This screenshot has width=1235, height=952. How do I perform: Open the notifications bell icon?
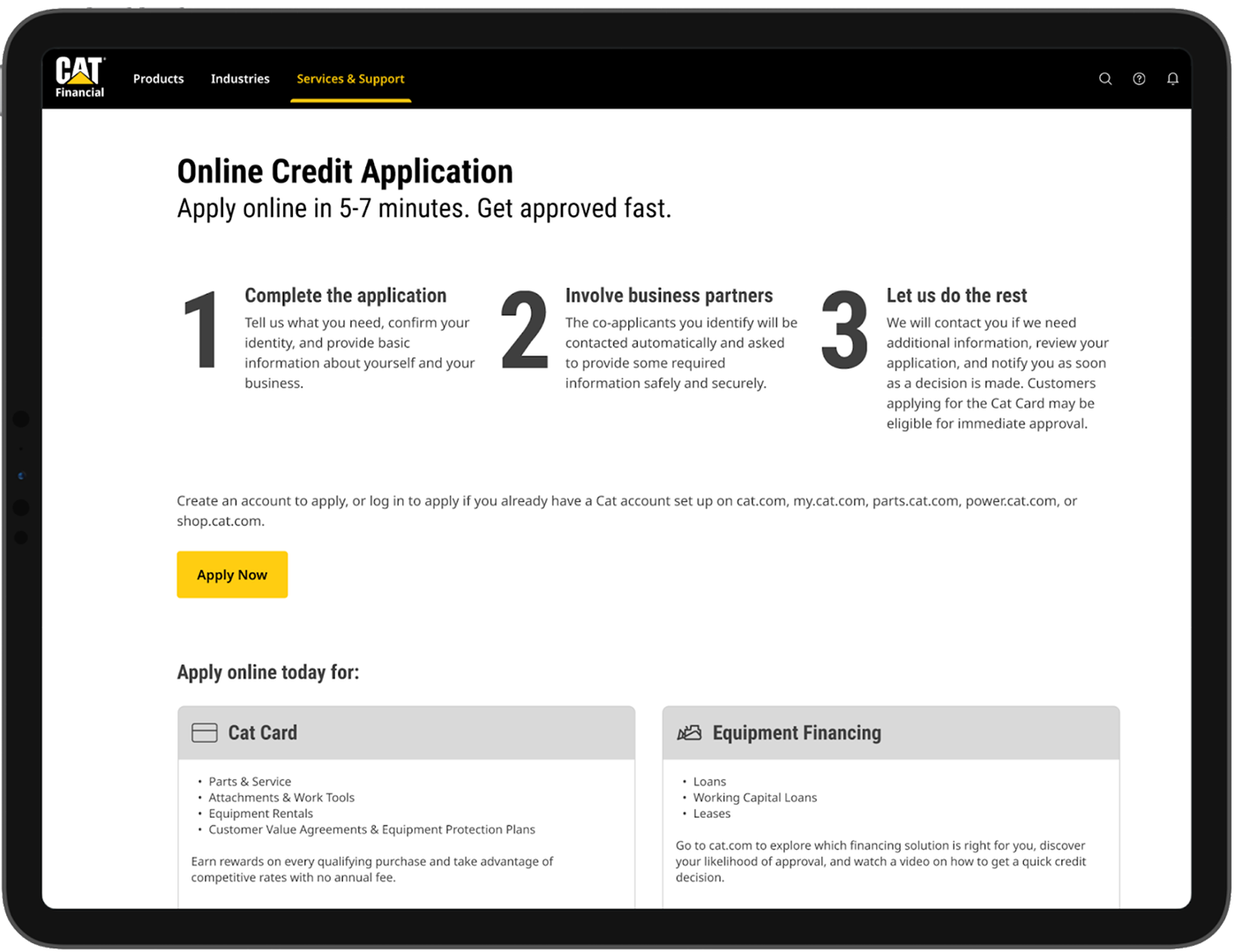coord(1172,79)
